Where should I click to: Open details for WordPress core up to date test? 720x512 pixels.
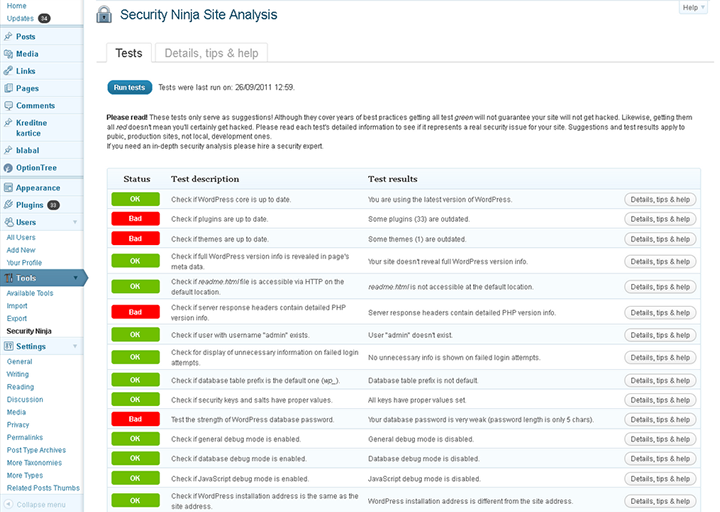[x=660, y=199]
